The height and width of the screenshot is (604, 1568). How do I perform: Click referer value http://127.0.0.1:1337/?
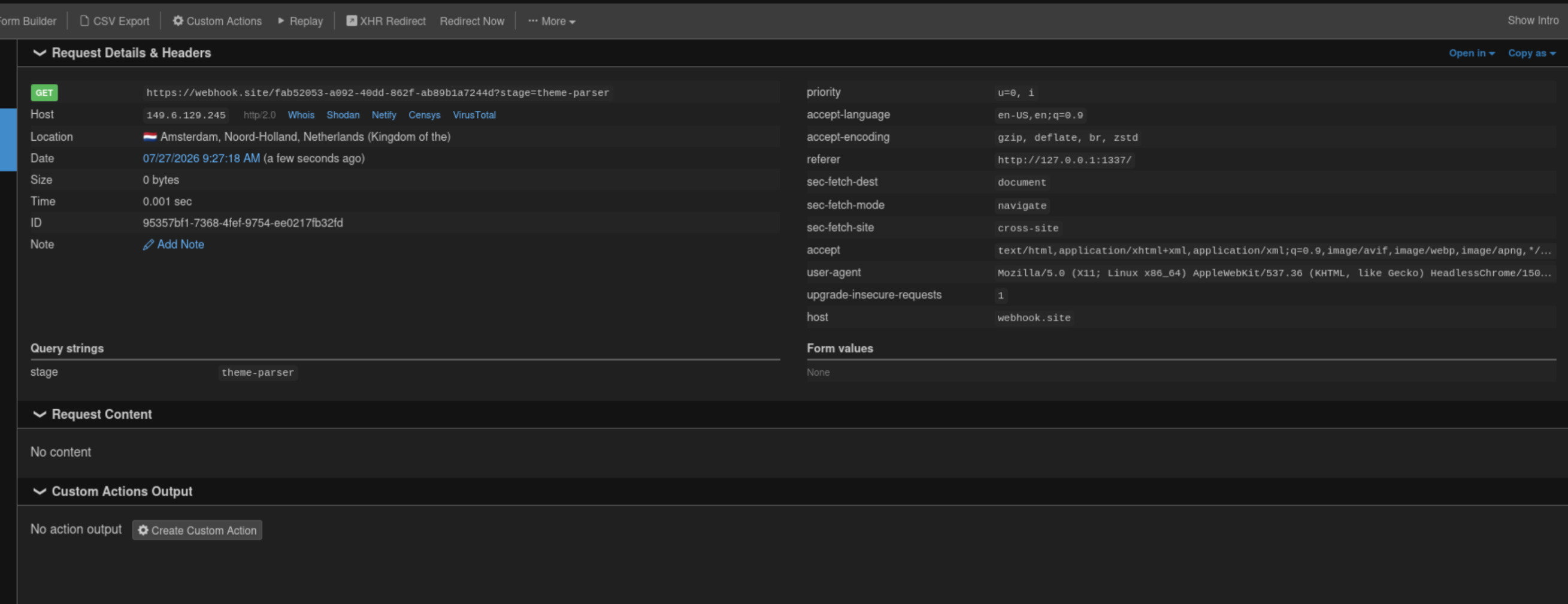(x=1064, y=160)
